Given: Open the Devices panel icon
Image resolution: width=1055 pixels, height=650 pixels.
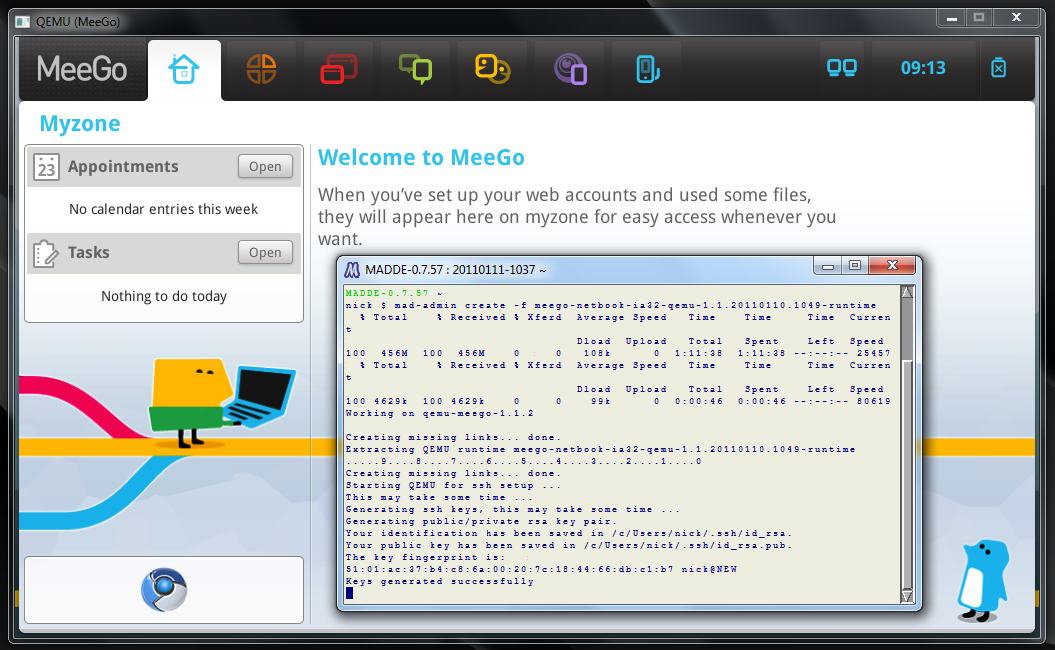Looking at the screenshot, I should coord(646,69).
